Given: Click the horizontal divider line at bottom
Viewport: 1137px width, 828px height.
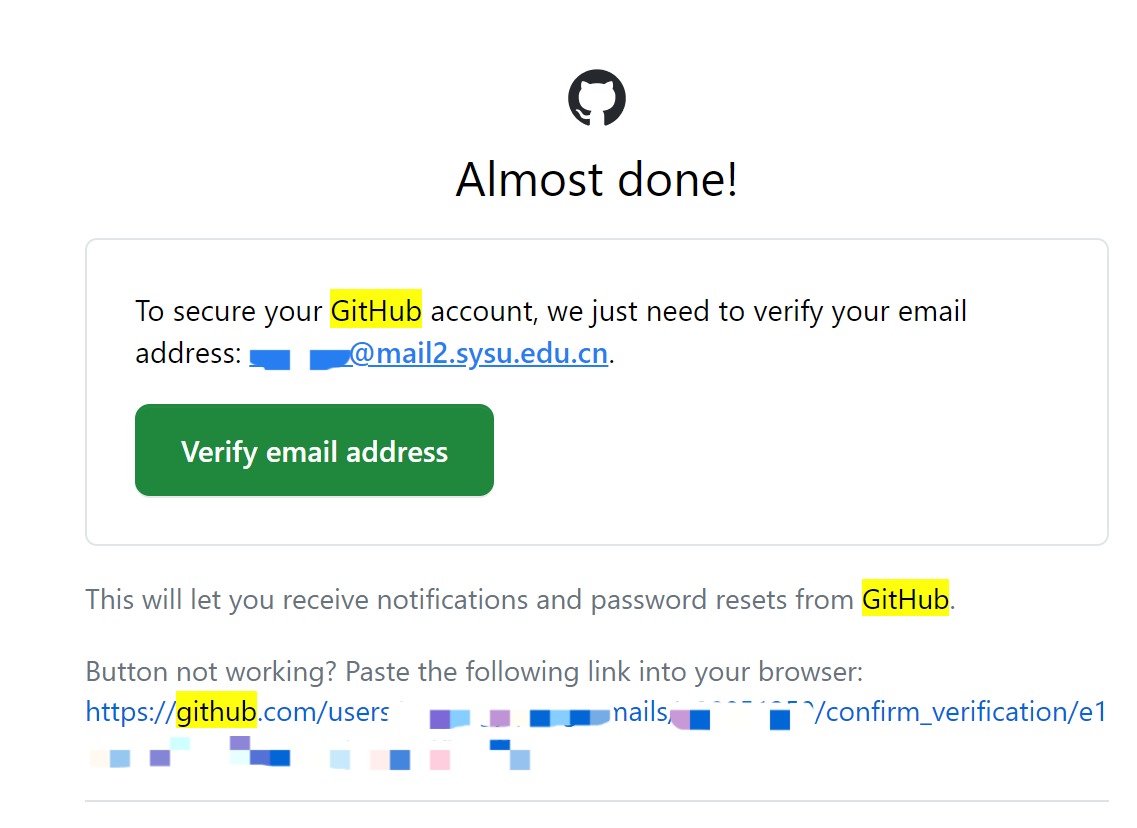Looking at the screenshot, I should [597, 801].
